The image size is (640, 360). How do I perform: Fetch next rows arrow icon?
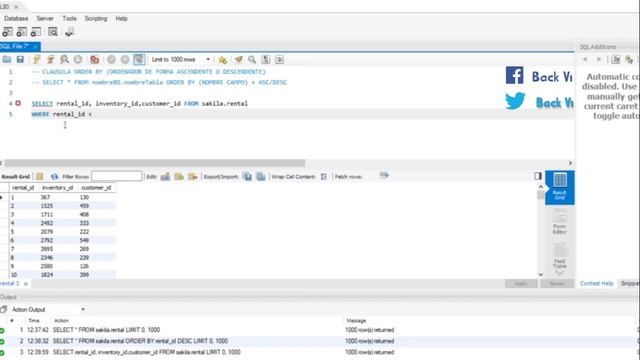click(384, 176)
